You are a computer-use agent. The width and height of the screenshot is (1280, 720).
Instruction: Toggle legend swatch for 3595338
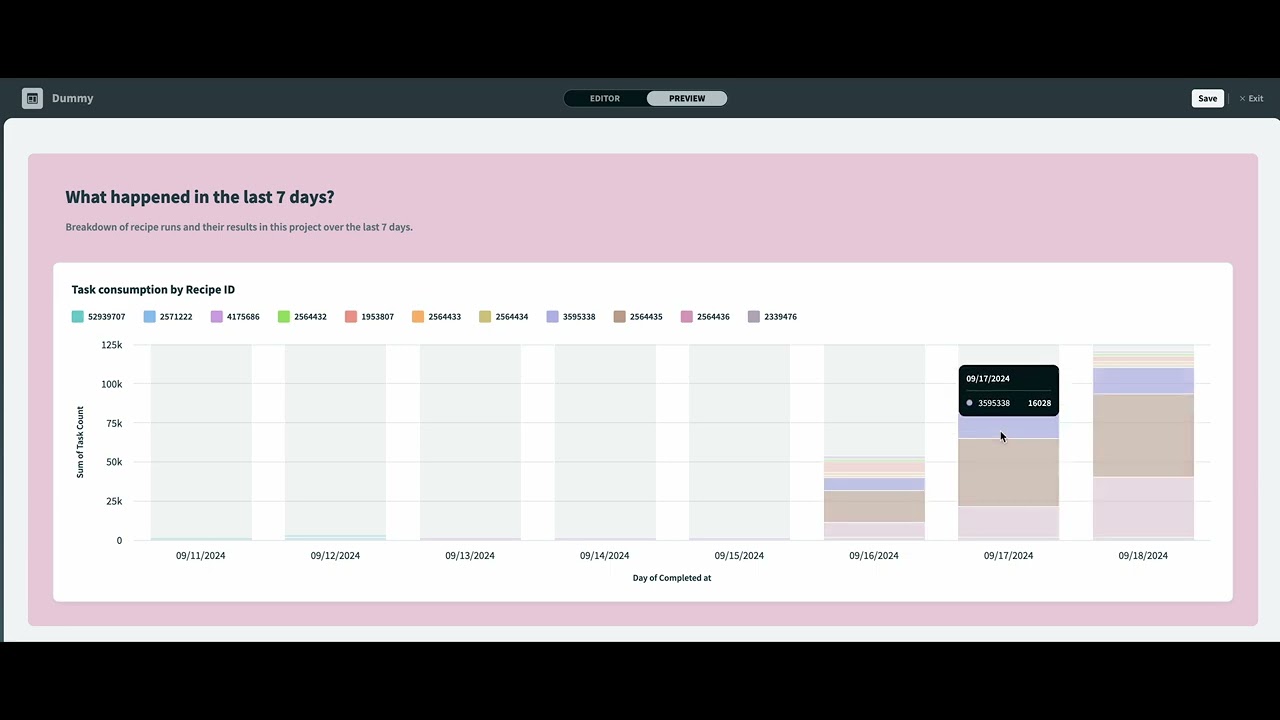coord(552,317)
